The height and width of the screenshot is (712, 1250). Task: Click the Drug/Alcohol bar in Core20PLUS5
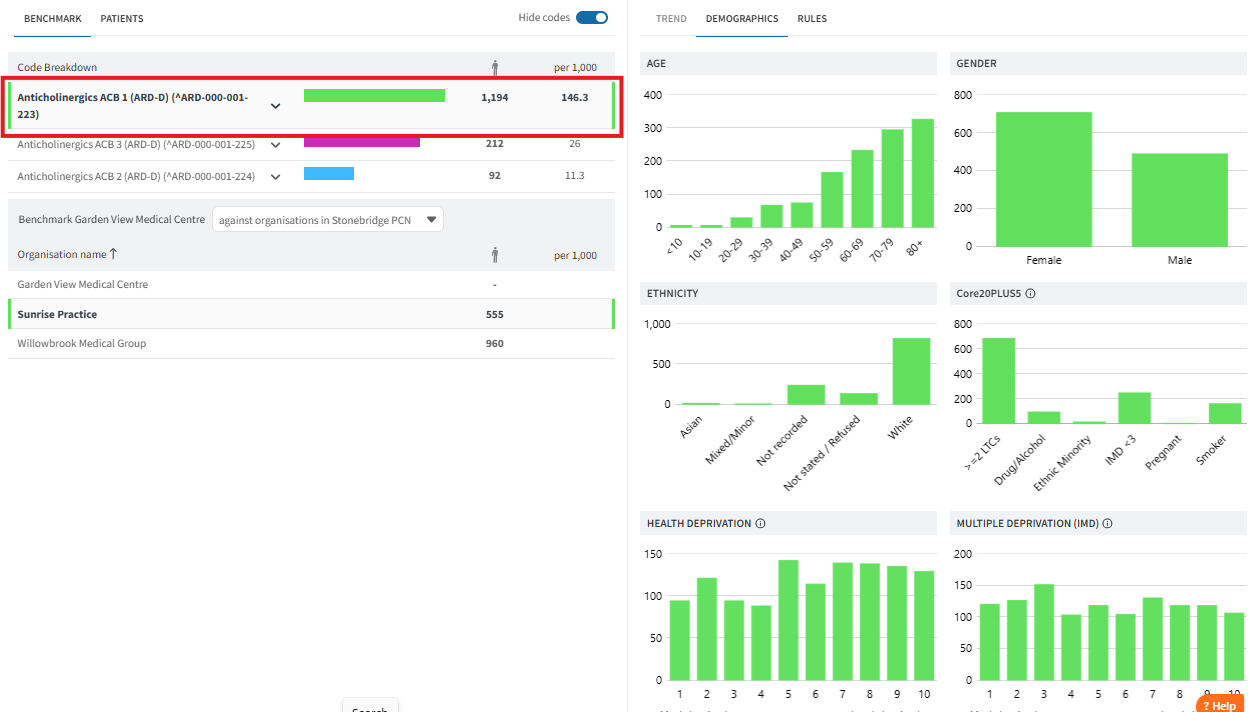point(1044,418)
